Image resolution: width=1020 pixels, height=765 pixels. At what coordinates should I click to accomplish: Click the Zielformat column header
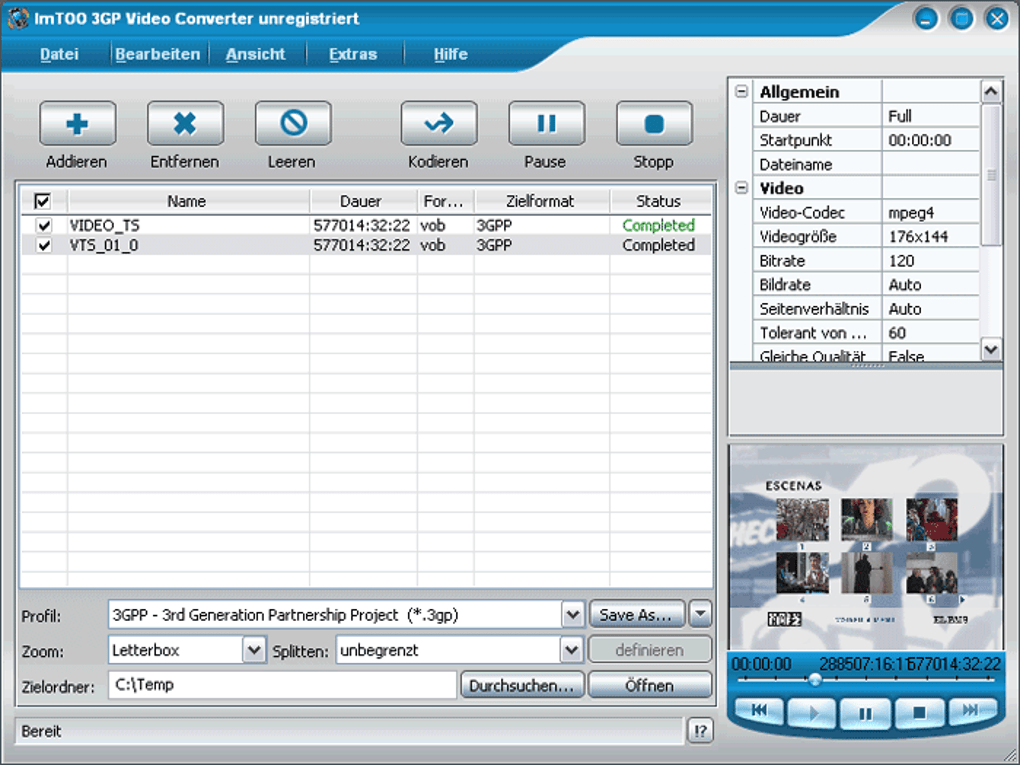541,201
